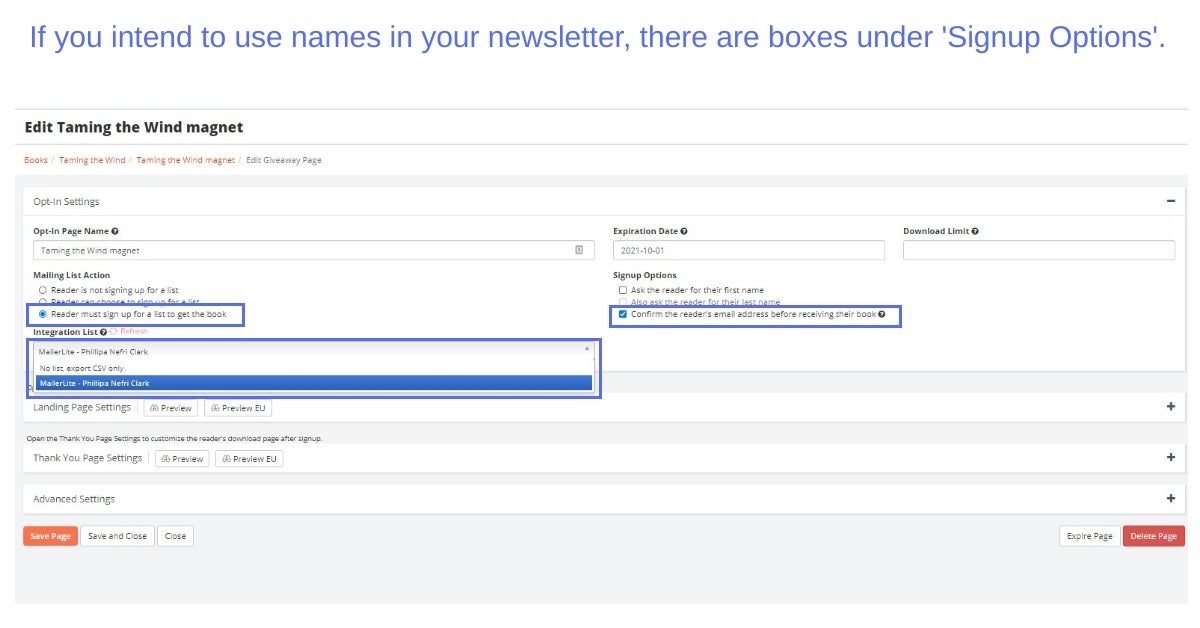Click icon inside Opt-In Page Name field
The height and width of the screenshot is (628, 1200).
579,250
